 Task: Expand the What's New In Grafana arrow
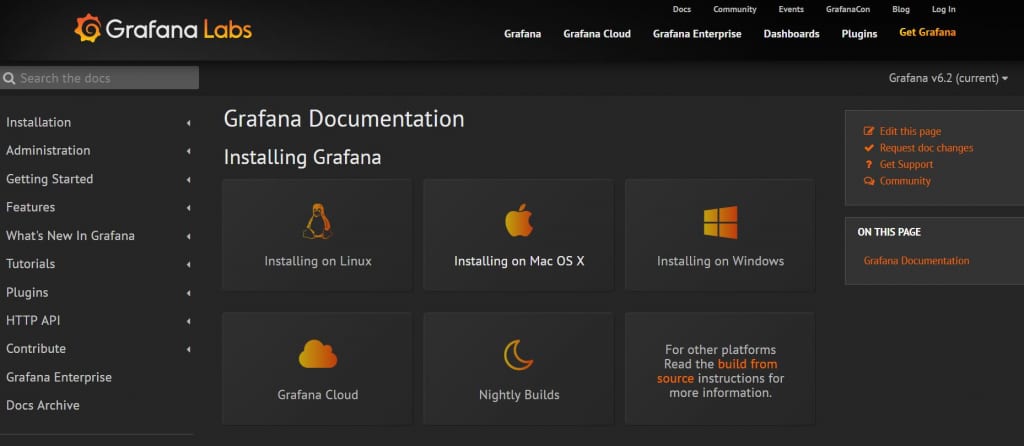click(x=188, y=236)
